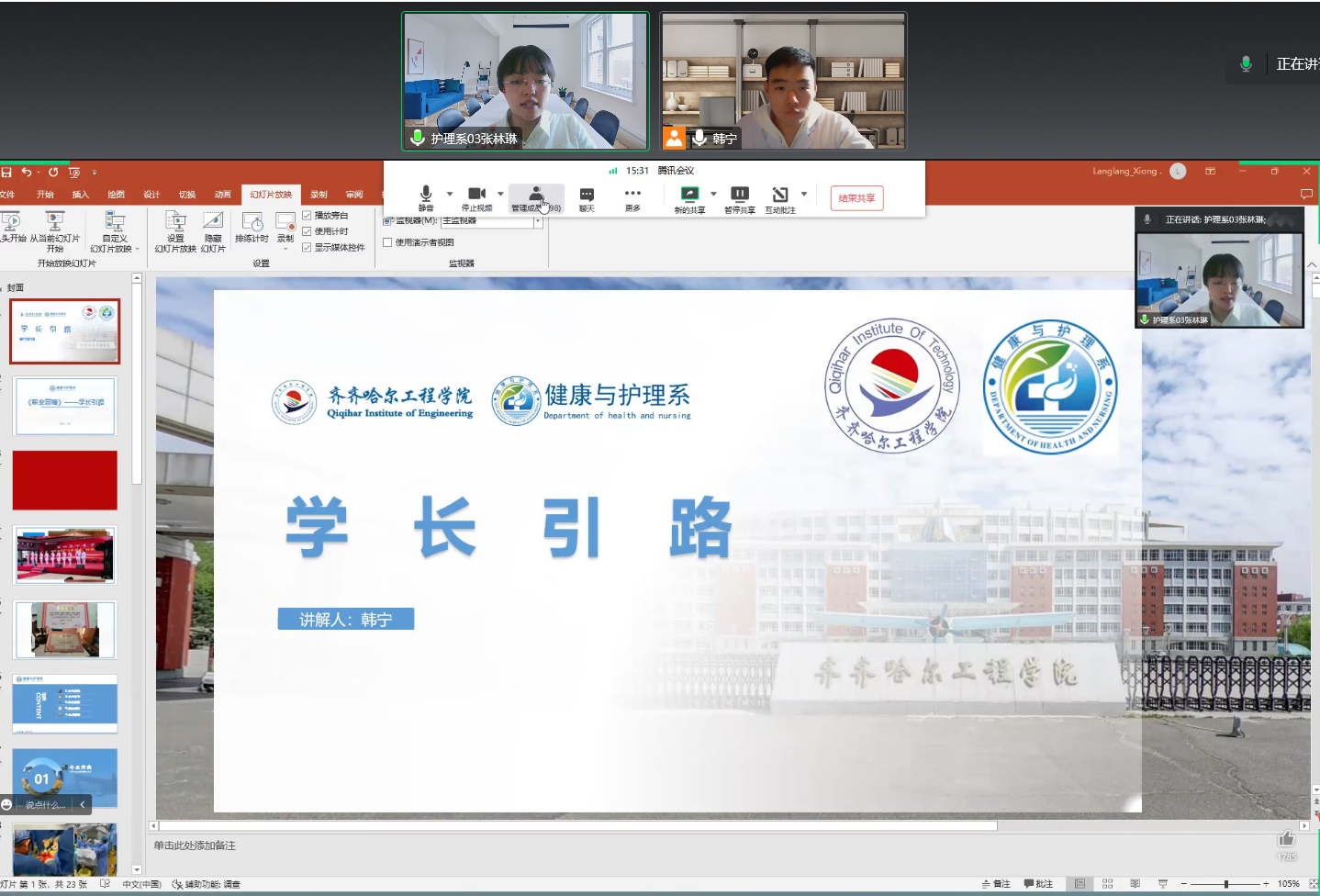Enable 使用演示者视图 checkbox
The width and height of the screenshot is (1320, 896).
tap(387, 242)
